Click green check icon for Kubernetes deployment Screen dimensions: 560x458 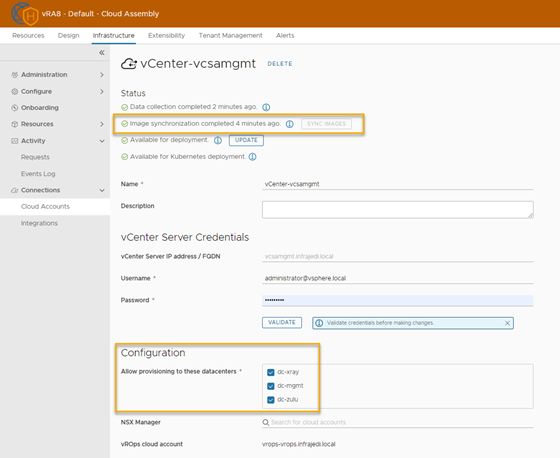click(x=124, y=157)
